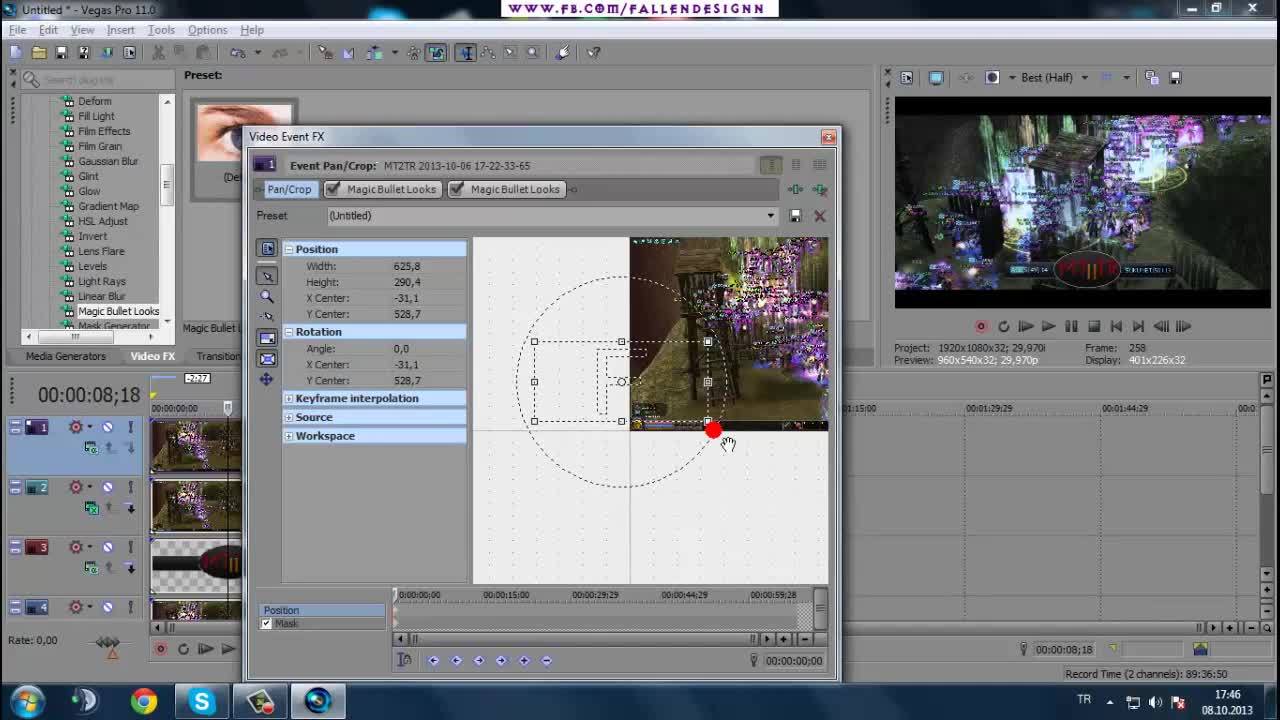Copy the snapshot to clipboard in the preview toolbar
This screenshot has height=720, width=1280.
coord(1152,77)
